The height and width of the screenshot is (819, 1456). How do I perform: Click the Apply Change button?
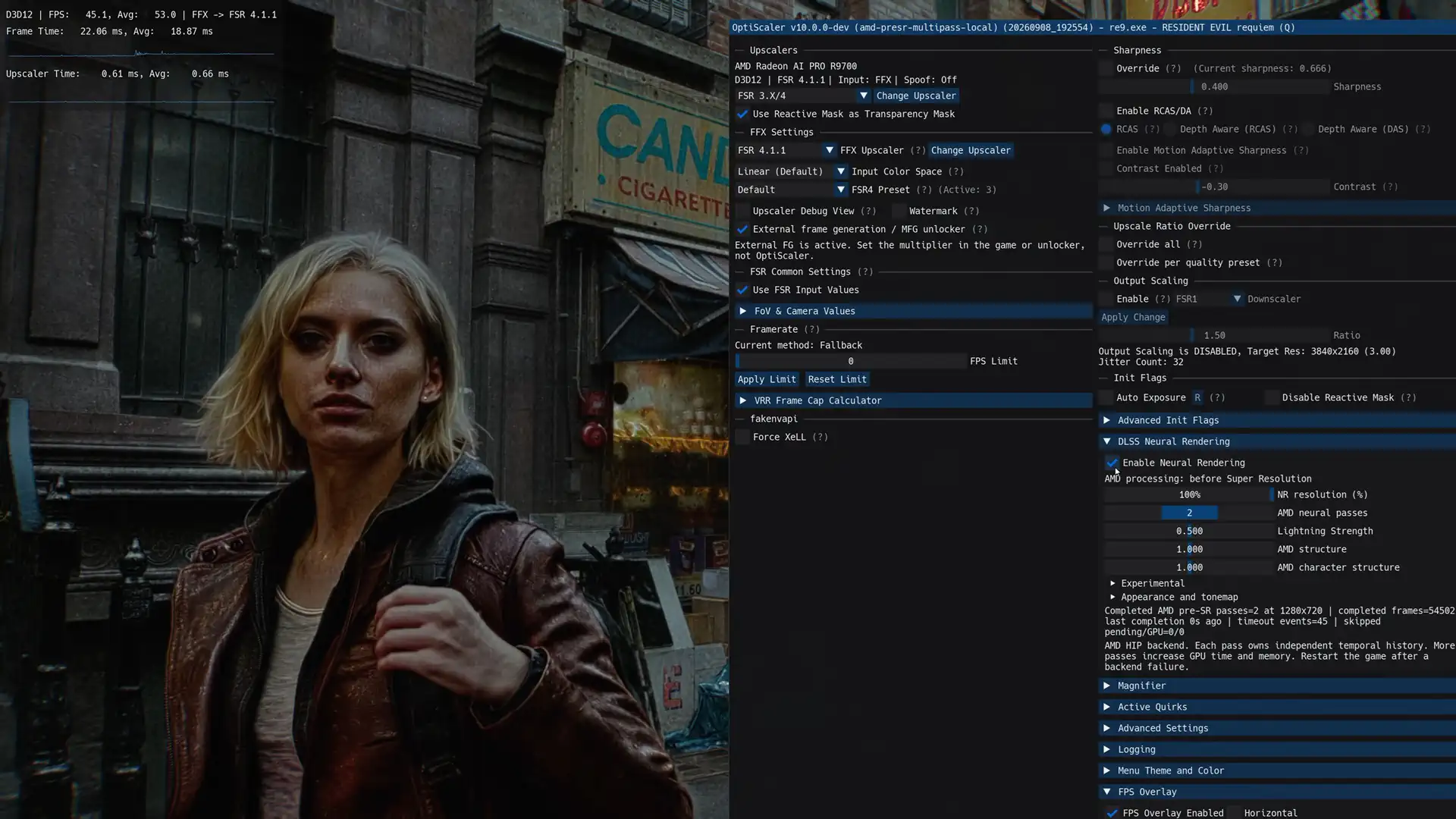click(1133, 317)
